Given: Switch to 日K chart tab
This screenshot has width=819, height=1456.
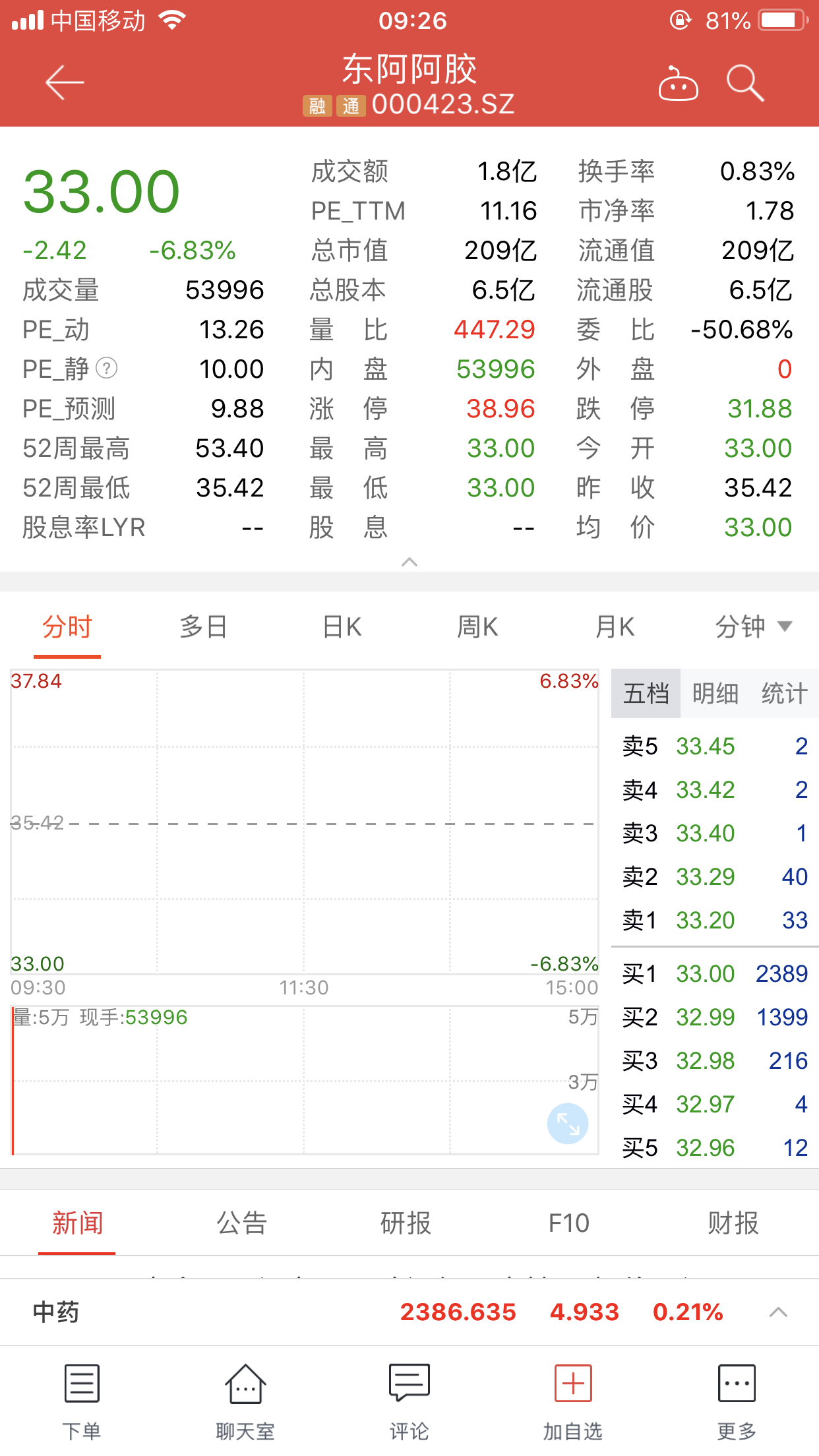Looking at the screenshot, I should [342, 626].
